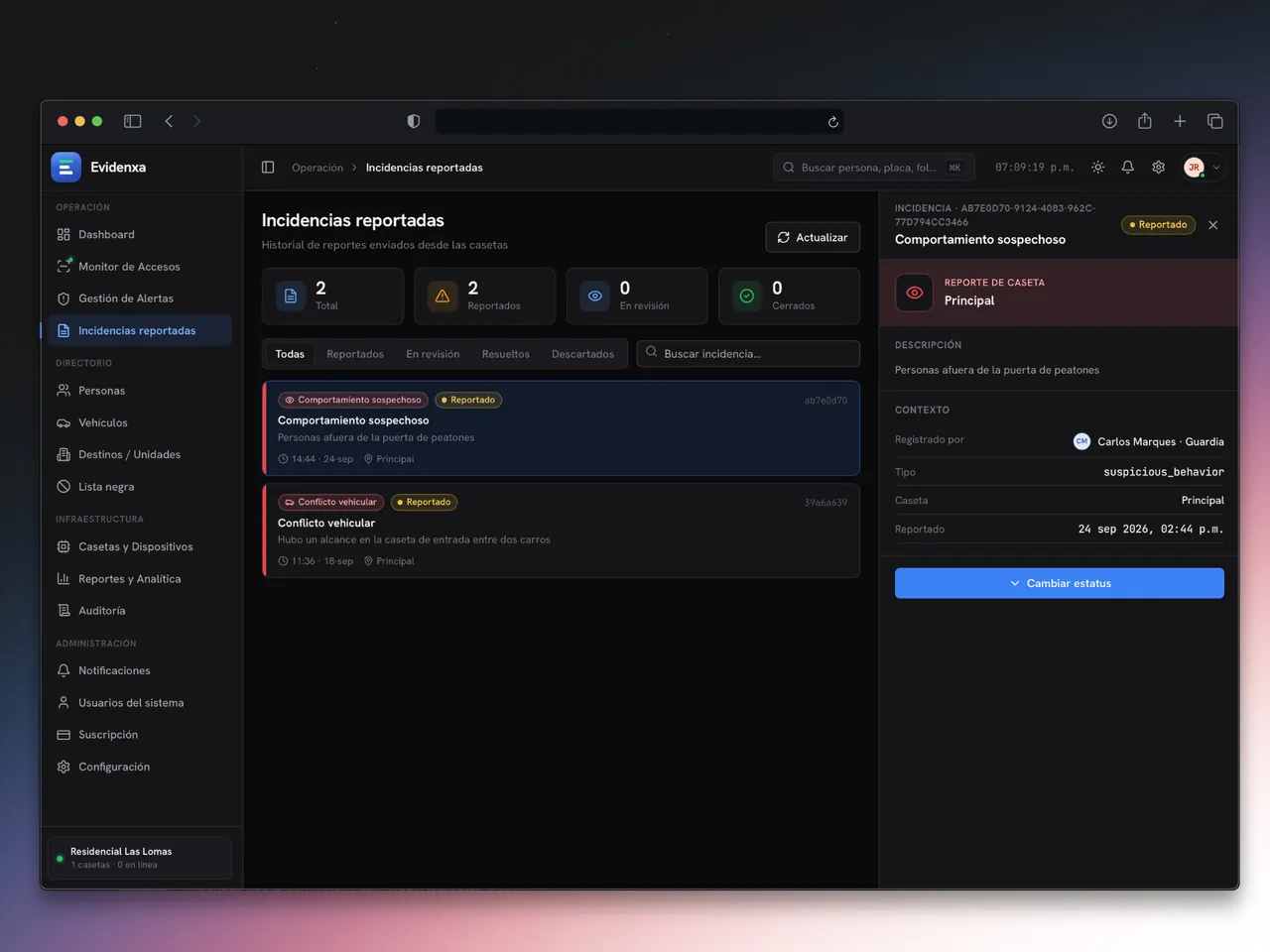The height and width of the screenshot is (952, 1270).
Task: Open the header settings gear icon
Action: (x=1158, y=168)
